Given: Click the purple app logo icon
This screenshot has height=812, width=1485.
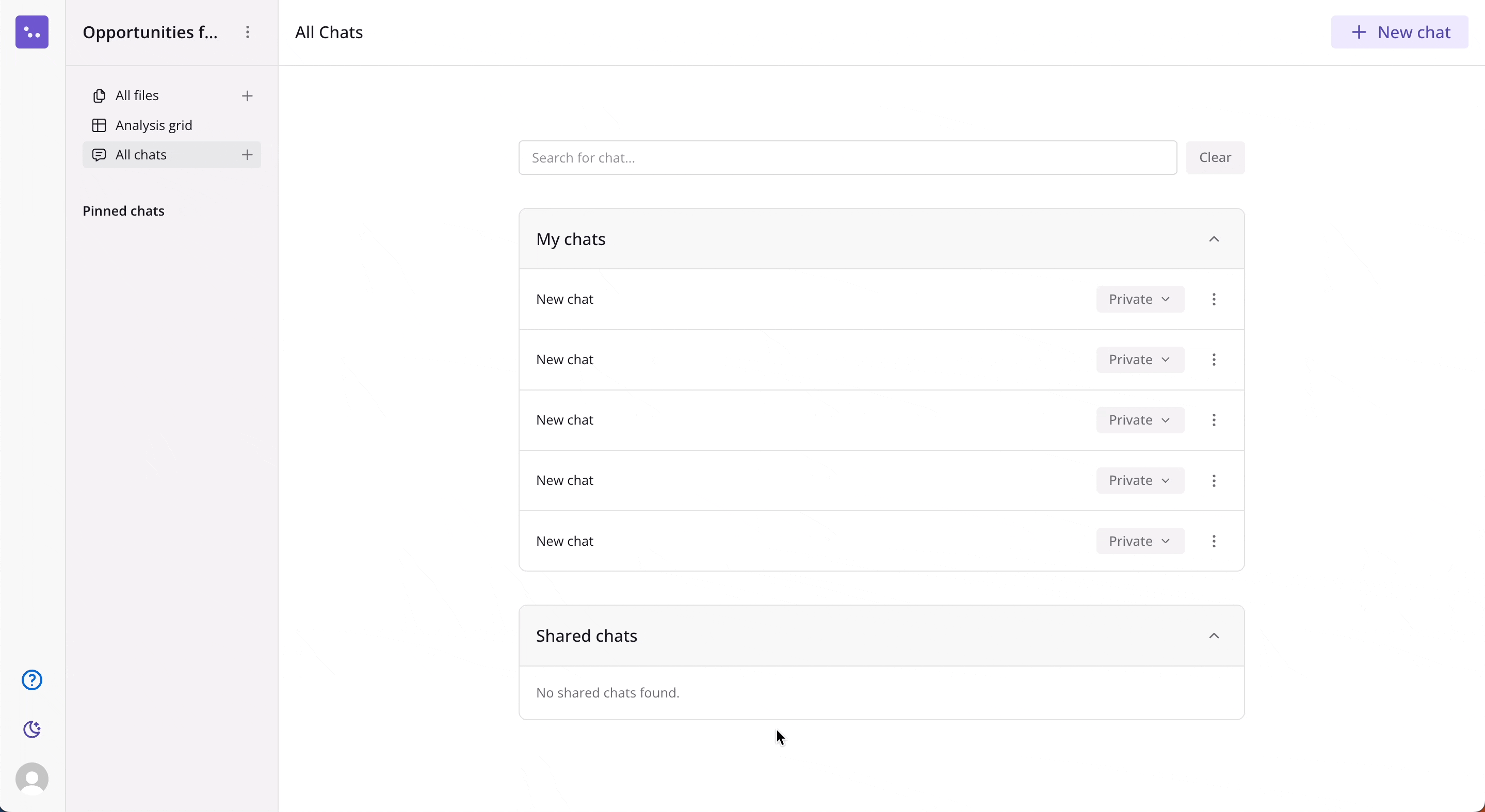Looking at the screenshot, I should pyautogui.click(x=31, y=33).
